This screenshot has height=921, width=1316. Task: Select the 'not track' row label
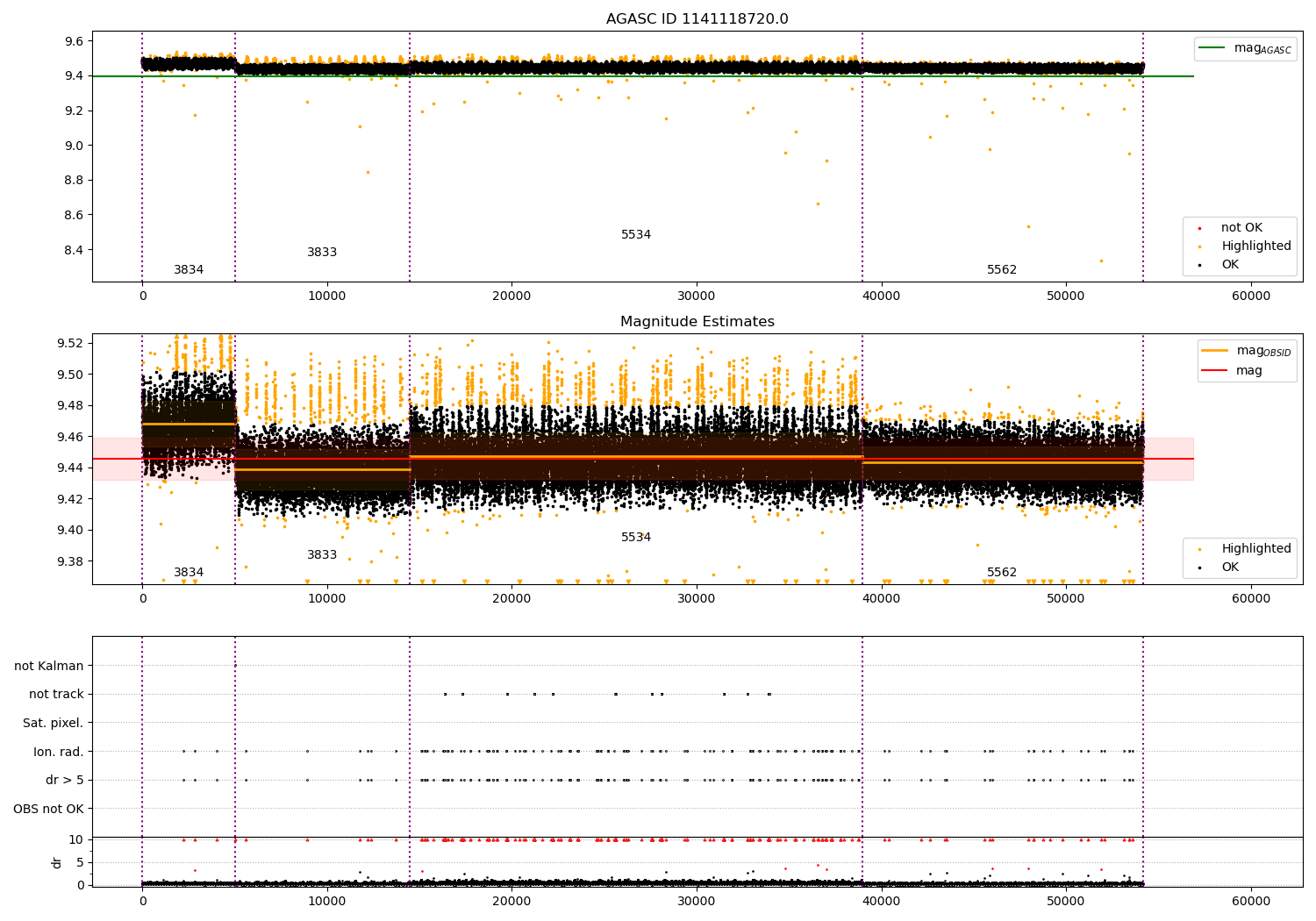[56, 695]
